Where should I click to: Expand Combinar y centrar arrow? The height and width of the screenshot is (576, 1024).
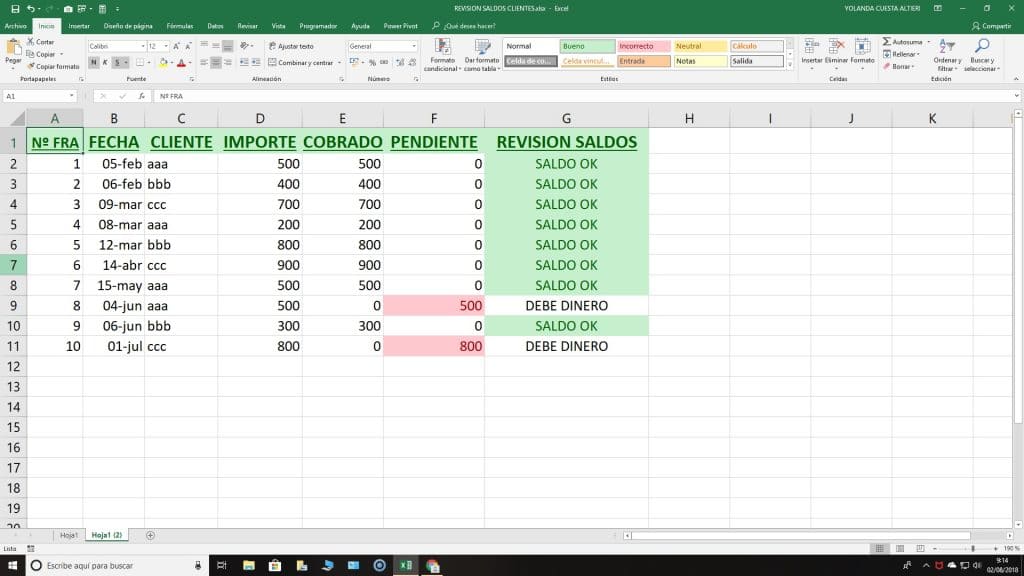(x=339, y=63)
